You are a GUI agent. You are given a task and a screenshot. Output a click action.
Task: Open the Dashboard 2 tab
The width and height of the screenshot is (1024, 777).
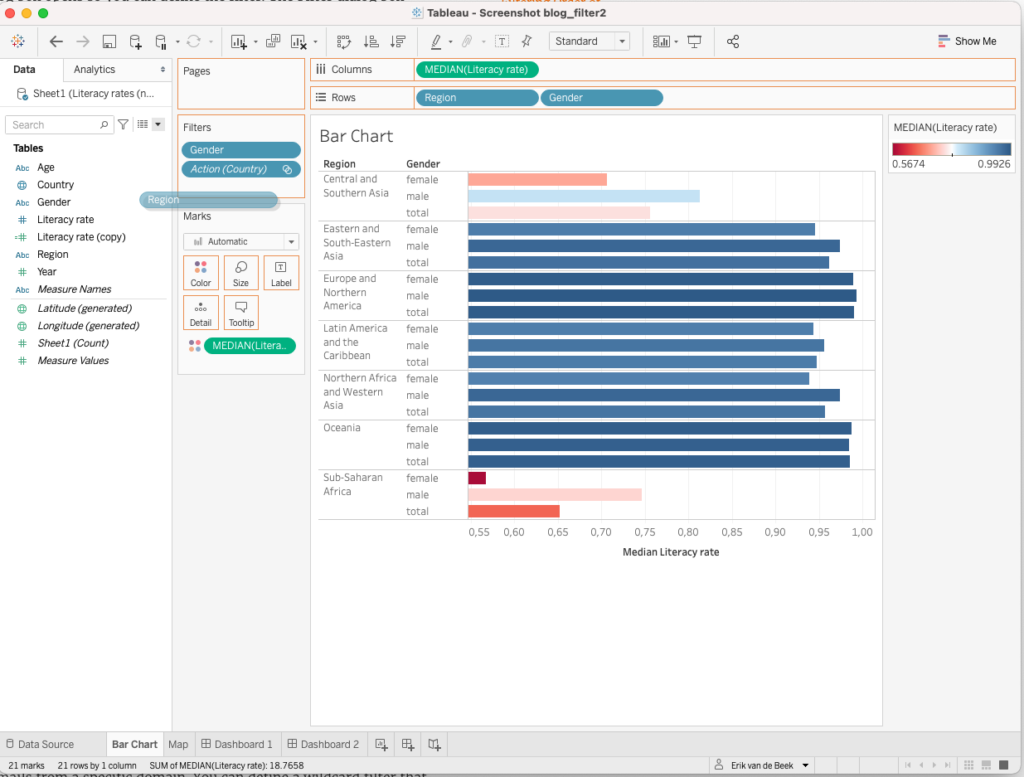coord(322,744)
